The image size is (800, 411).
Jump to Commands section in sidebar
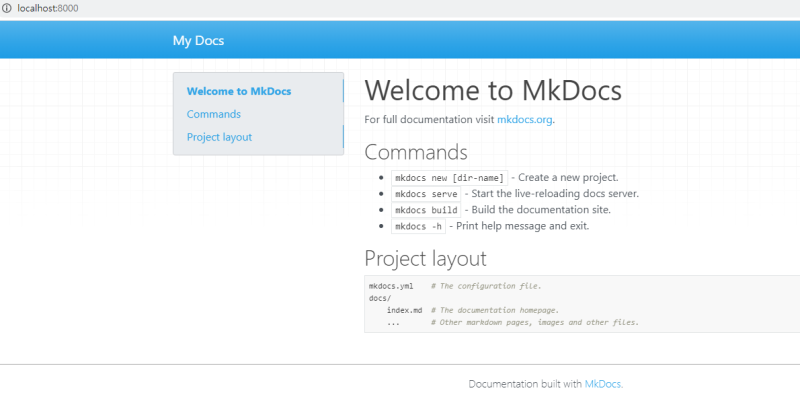tap(214, 114)
